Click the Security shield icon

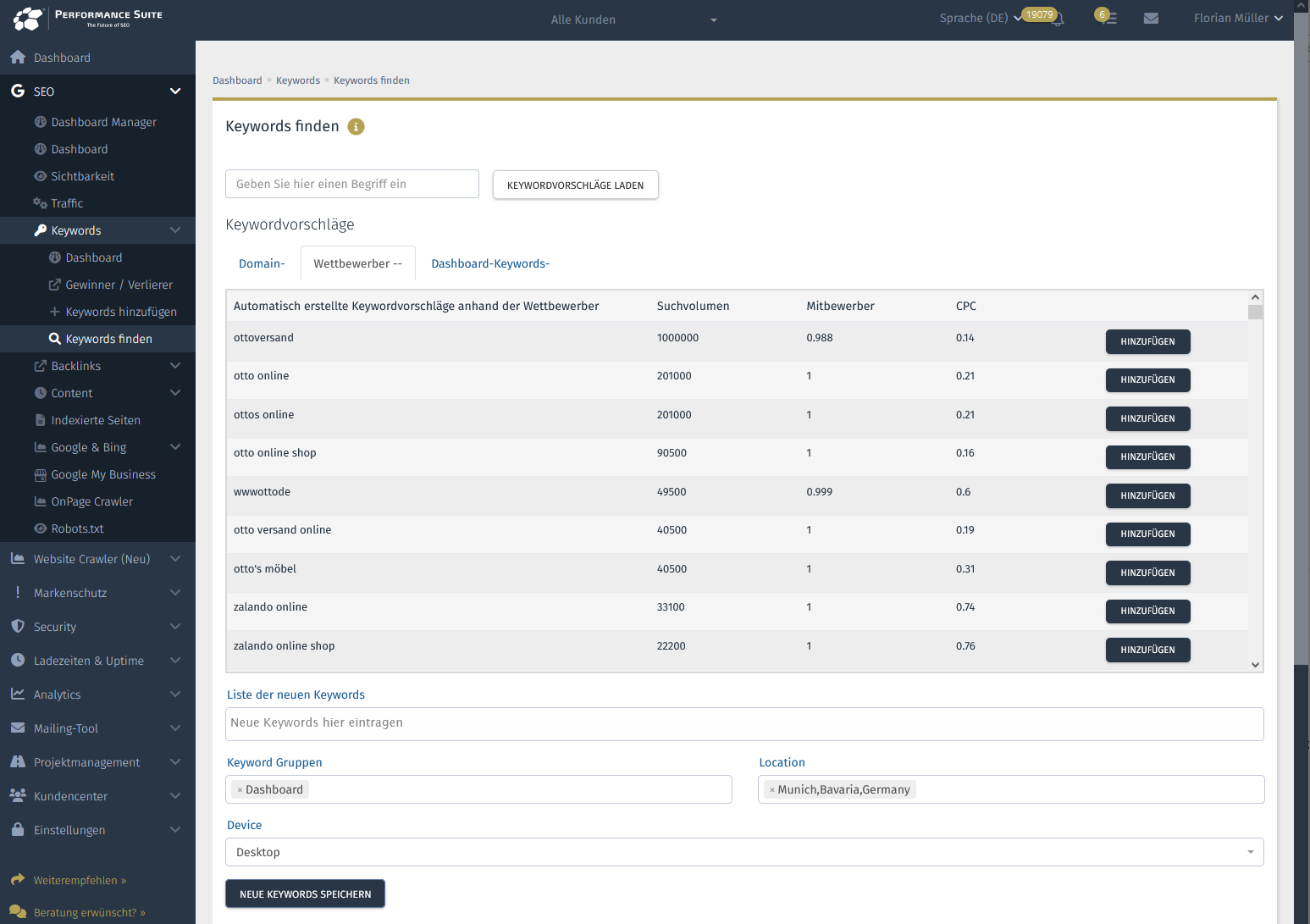click(x=18, y=627)
